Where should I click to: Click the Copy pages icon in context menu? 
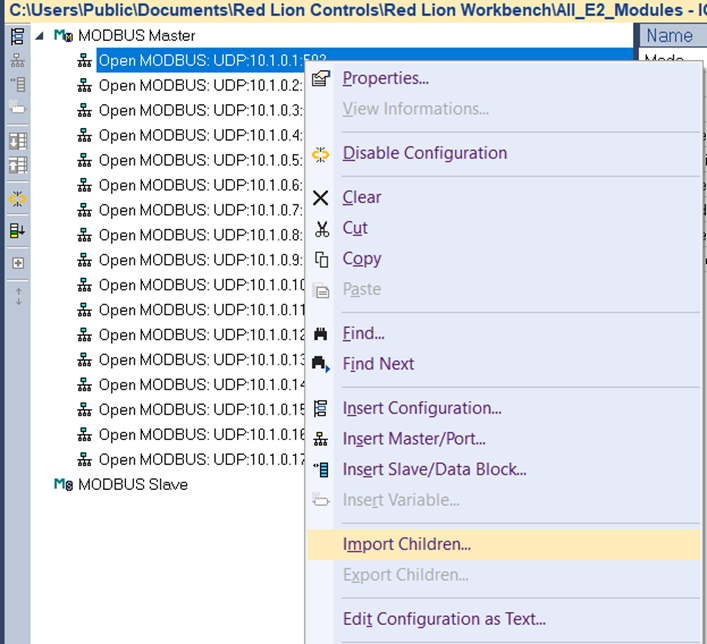[321, 259]
